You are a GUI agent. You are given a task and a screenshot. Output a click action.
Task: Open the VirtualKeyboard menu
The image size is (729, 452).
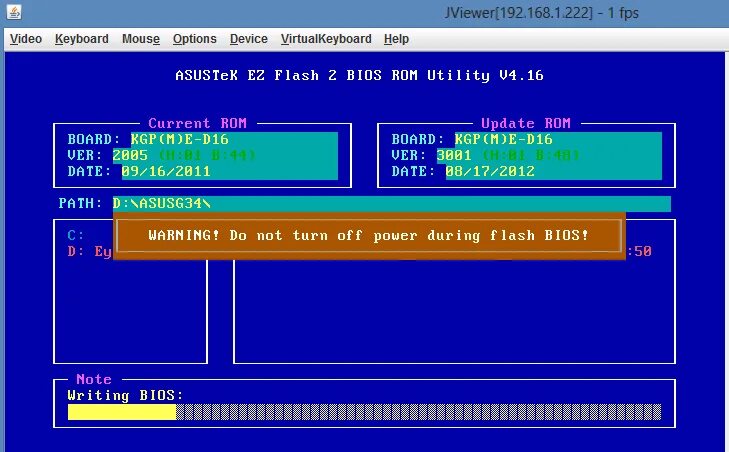coord(326,39)
